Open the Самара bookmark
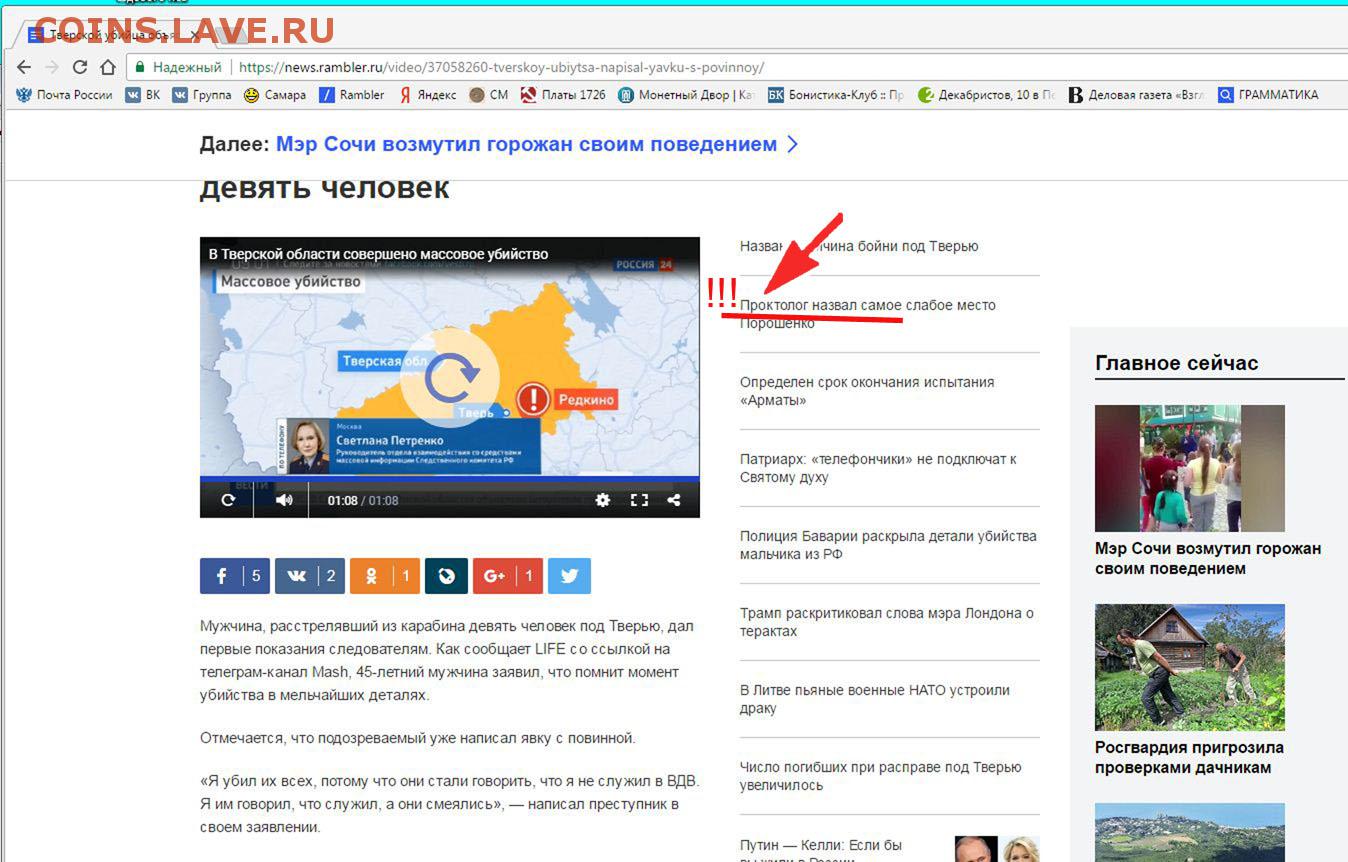The height and width of the screenshot is (862, 1348). tap(275, 95)
